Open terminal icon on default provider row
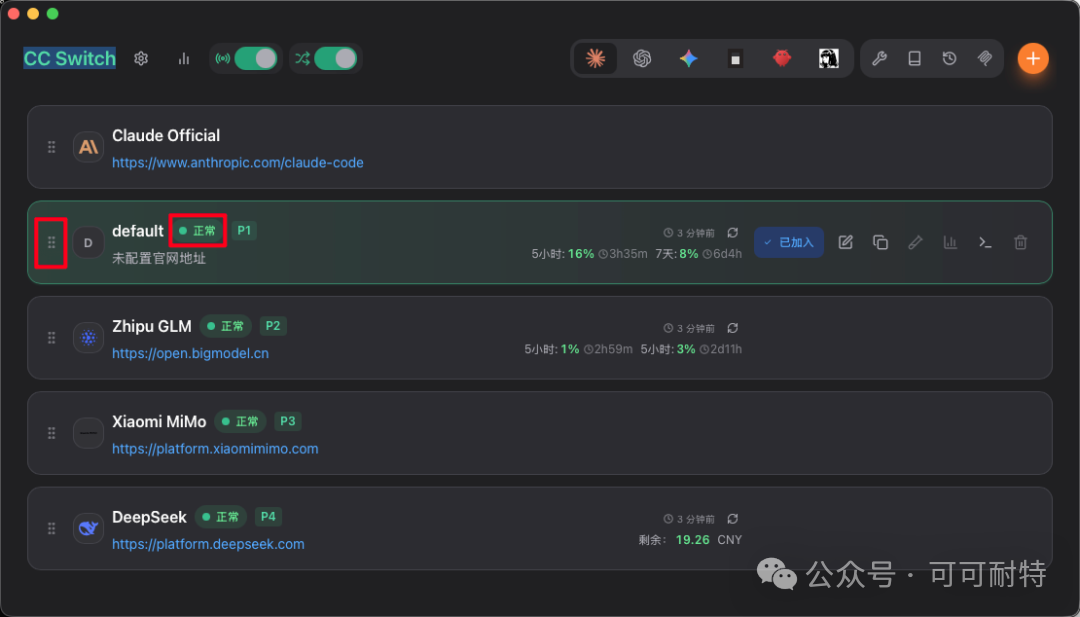Viewport: 1080px width, 617px height. tap(986, 242)
